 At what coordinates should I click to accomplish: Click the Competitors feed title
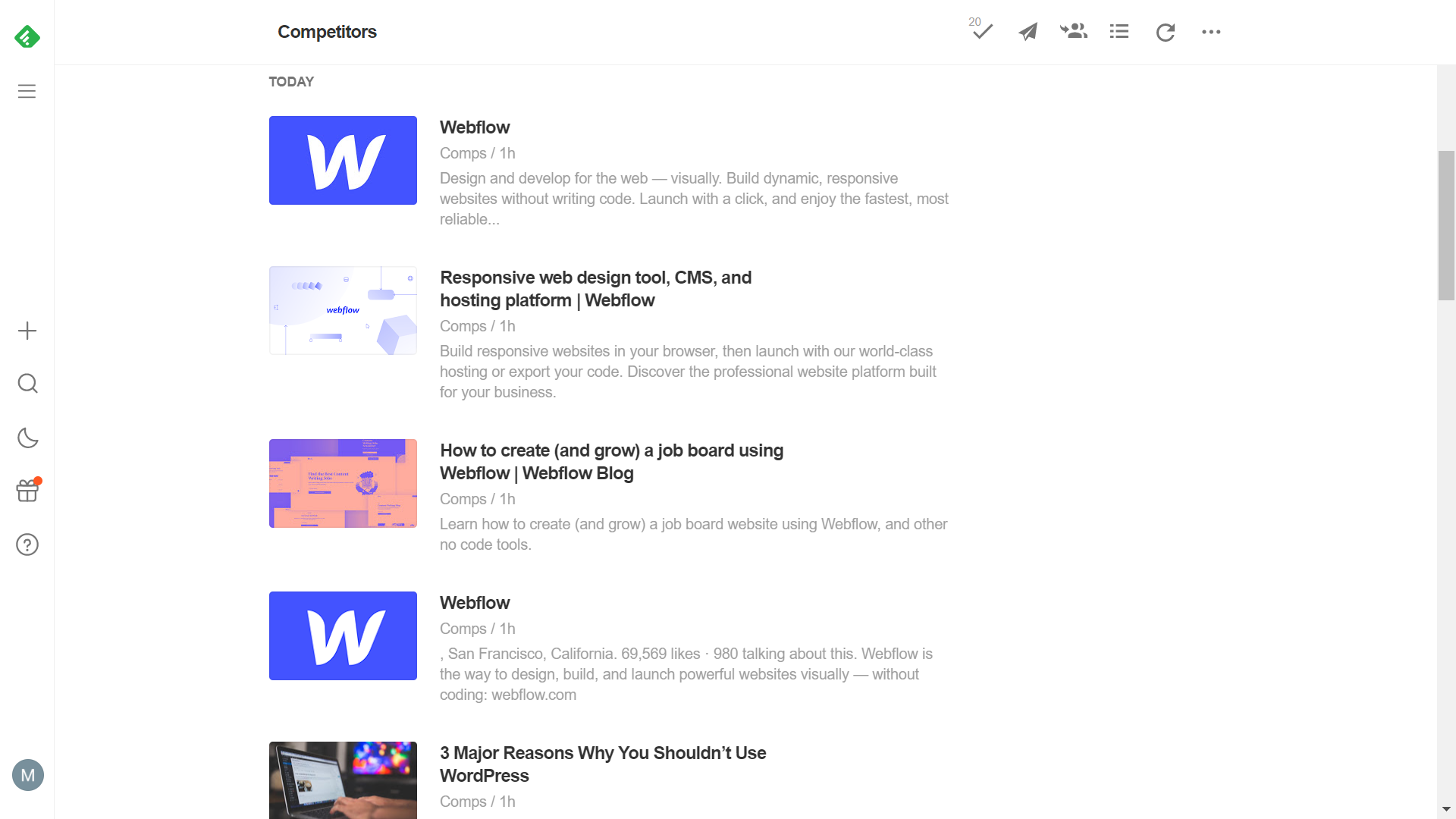(327, 32)
